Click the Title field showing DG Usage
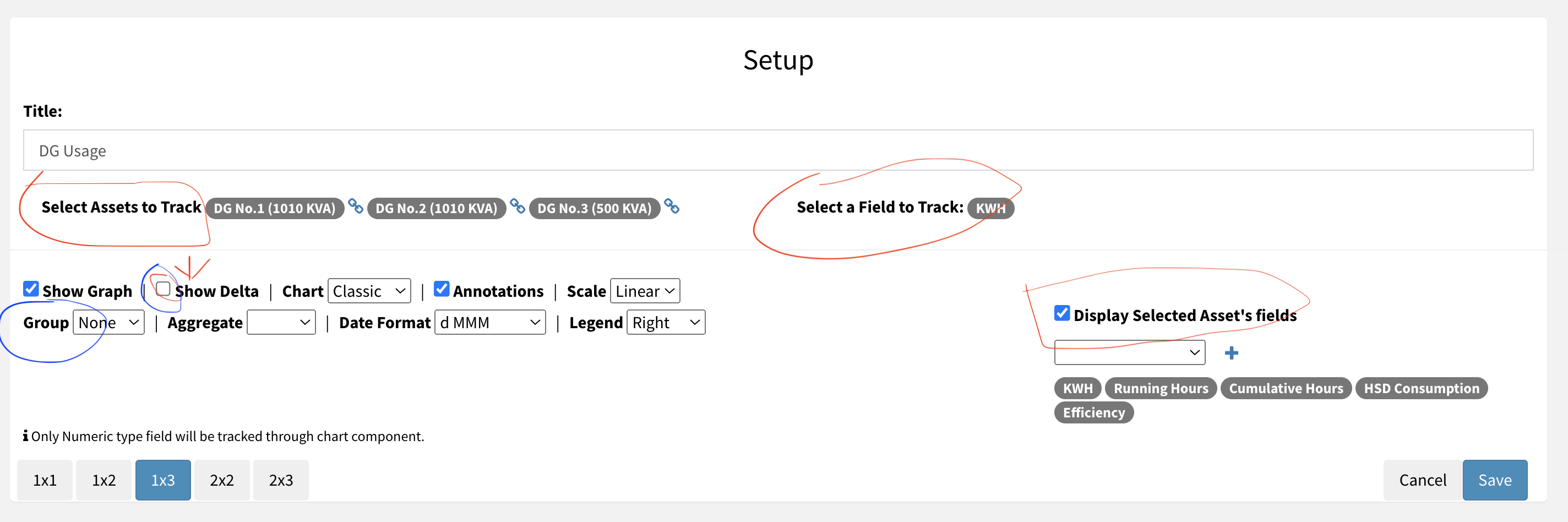1568x522 pixels. (365, 150)
